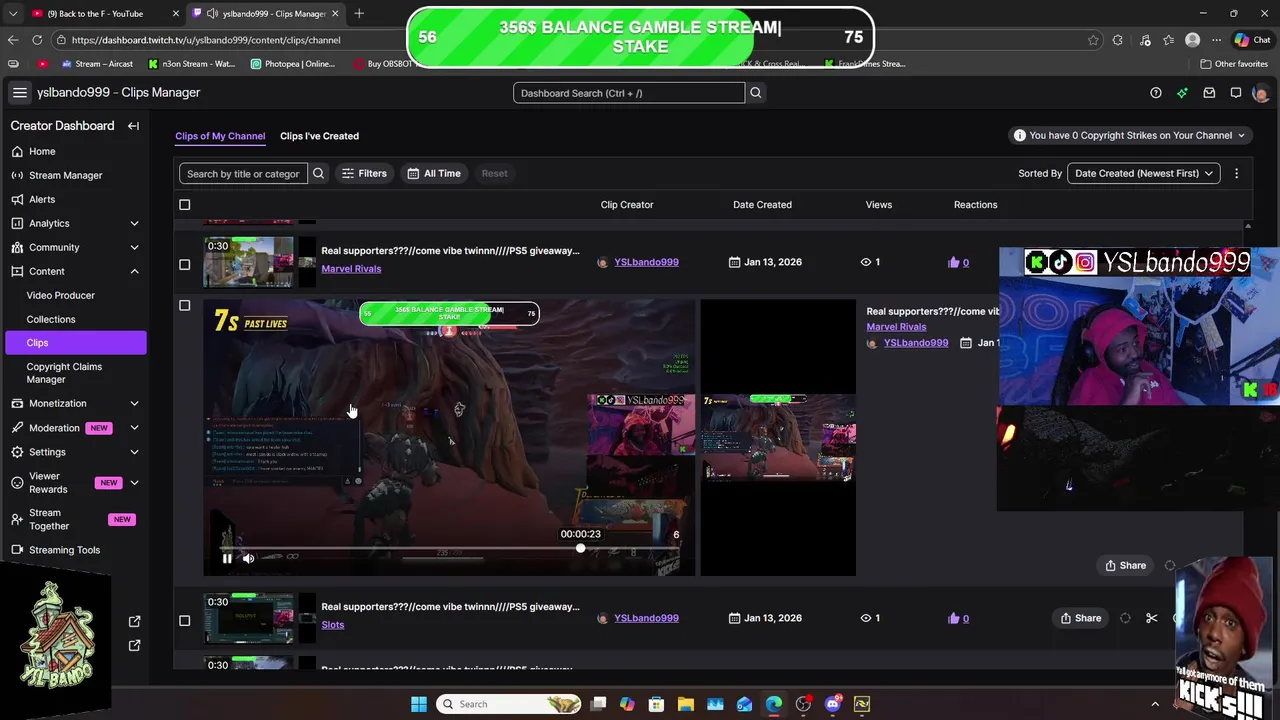Open Discord from the taskbar
Image resolution: width=1280 pixels, height=720 pixels.
coord(832,704)
